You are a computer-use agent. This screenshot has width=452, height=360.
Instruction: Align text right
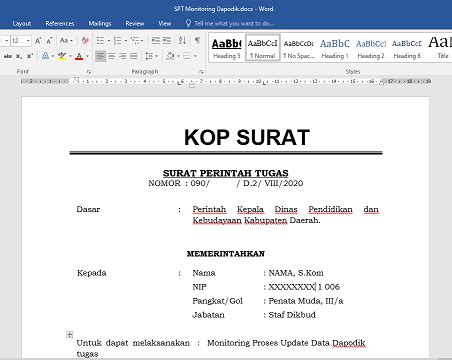(123, 56)
